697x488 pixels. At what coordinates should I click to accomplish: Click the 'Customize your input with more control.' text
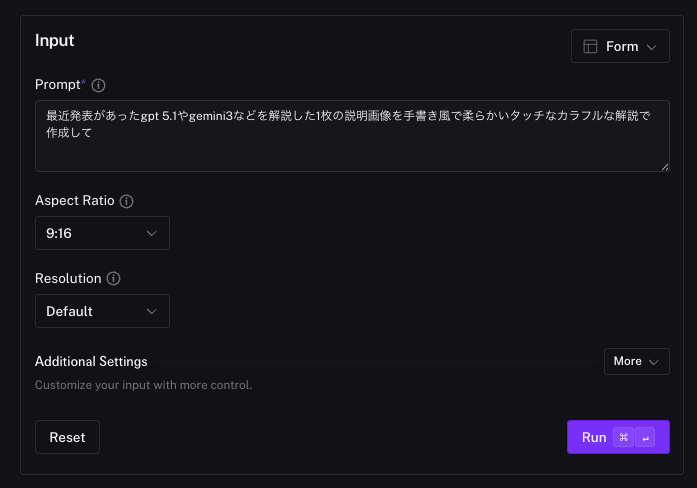(144, 385)
